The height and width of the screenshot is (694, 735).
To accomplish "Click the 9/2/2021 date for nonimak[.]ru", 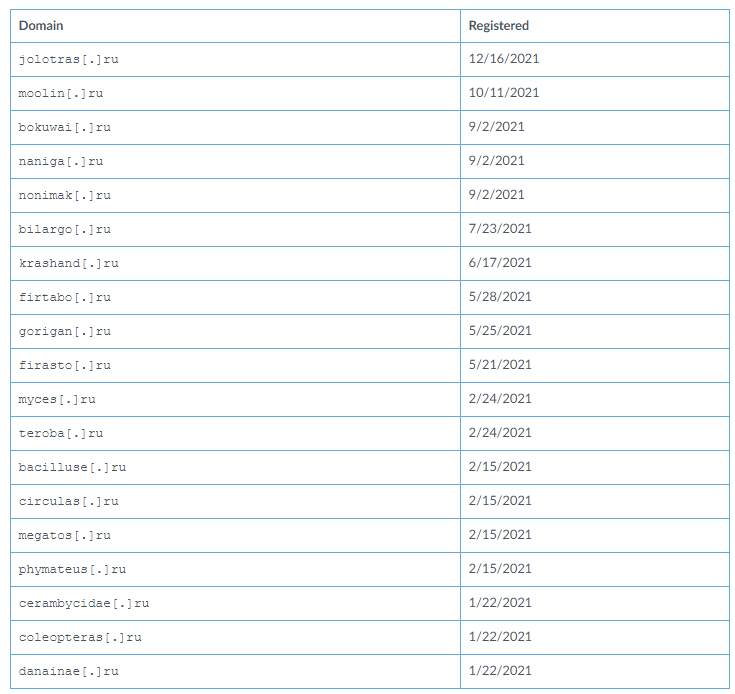I will [496, 194].
